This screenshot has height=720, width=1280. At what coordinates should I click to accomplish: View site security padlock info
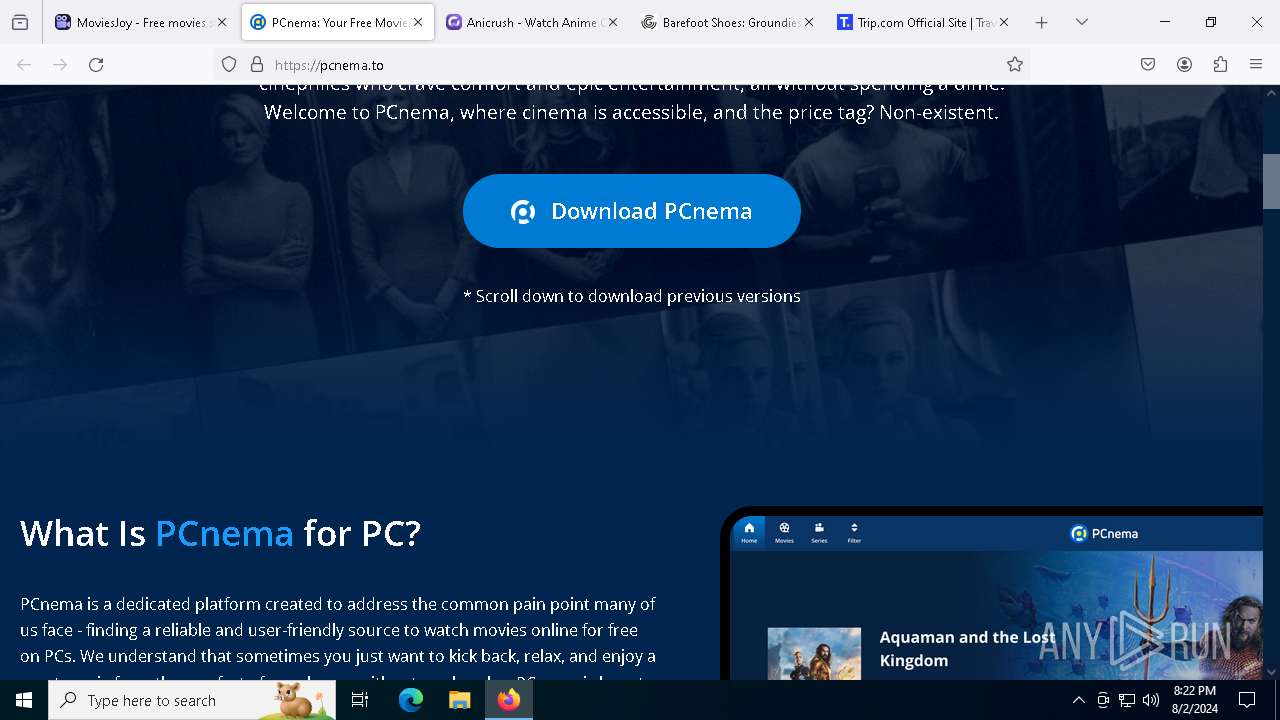click(257, 65)
